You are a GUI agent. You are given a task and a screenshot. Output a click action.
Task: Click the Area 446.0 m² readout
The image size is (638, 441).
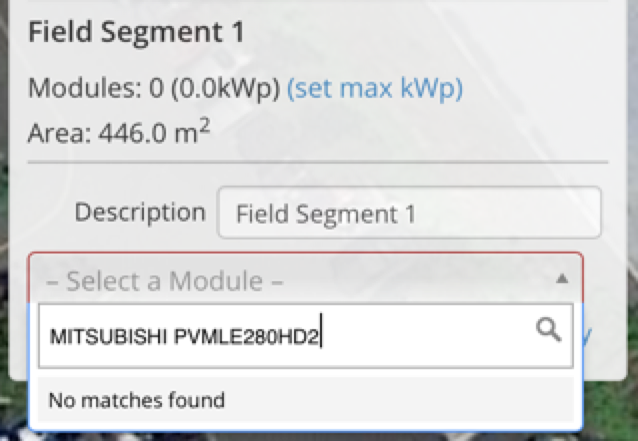[x=119, y=132]
